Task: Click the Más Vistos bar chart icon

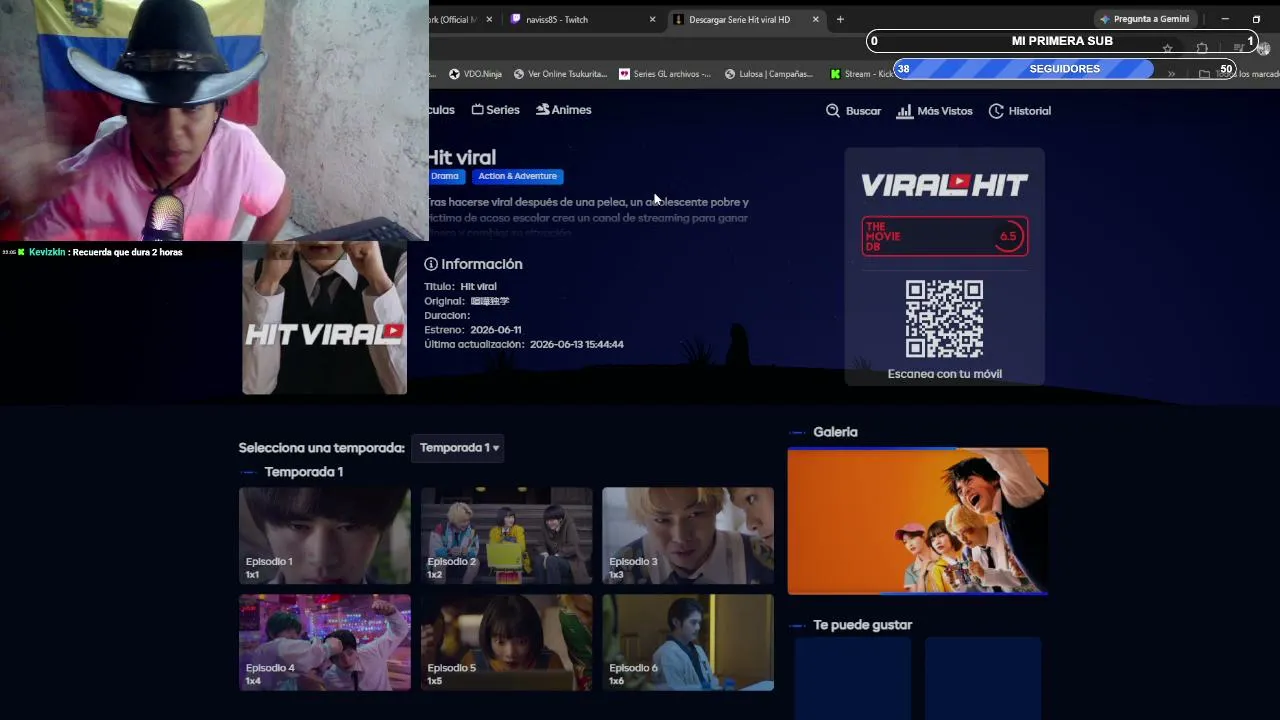Action: pyautogui.click(x=905, y=111)
